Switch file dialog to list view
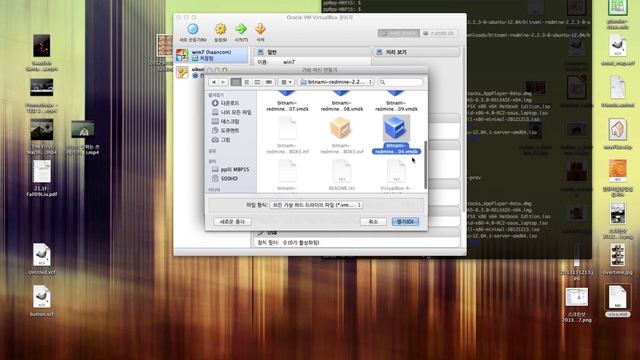Image resolution: width=640 pixels, height=360 pixels. [x=247, y=82]
